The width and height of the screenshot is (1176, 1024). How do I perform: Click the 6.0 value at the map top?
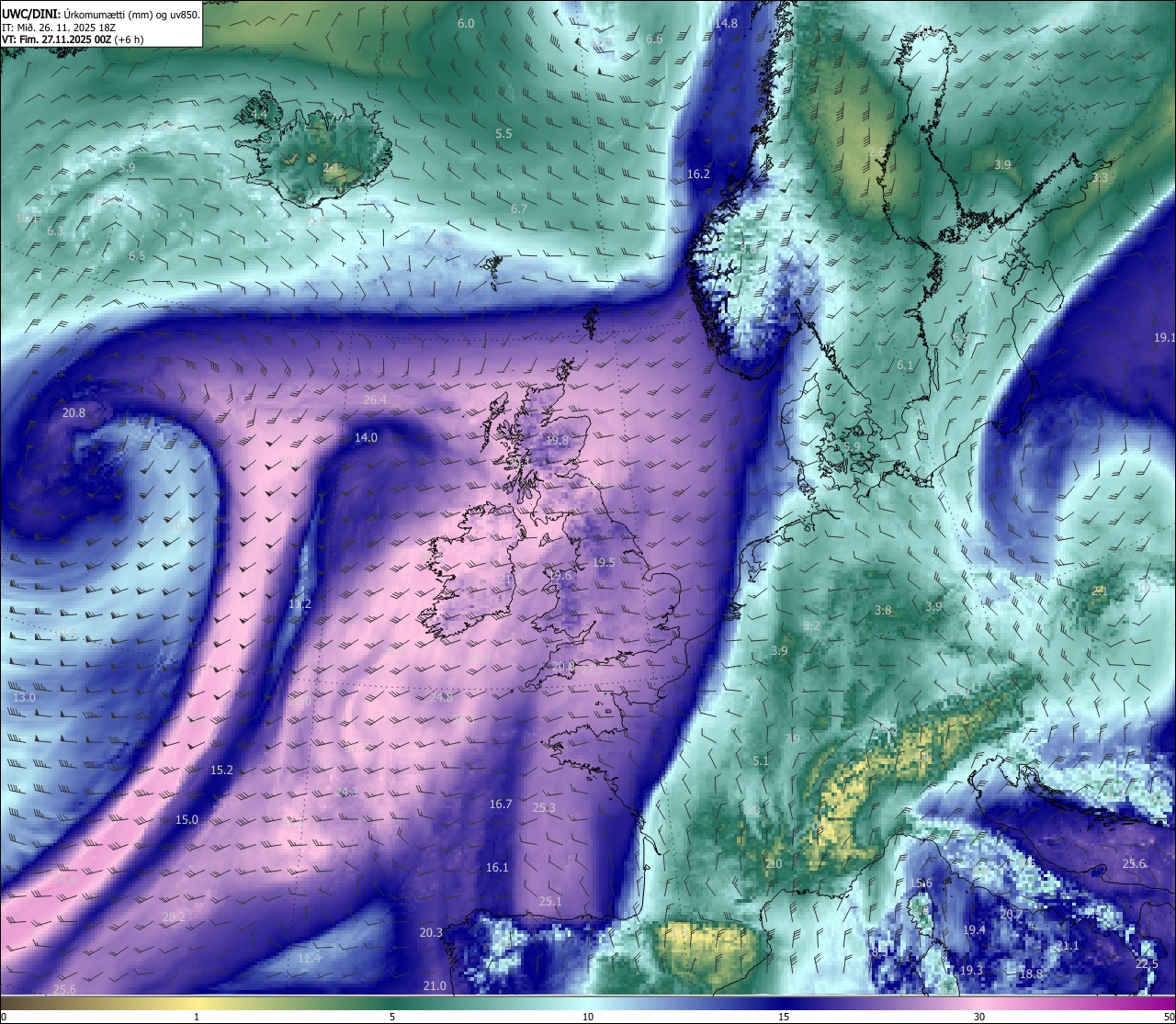(x=466, y=23)
